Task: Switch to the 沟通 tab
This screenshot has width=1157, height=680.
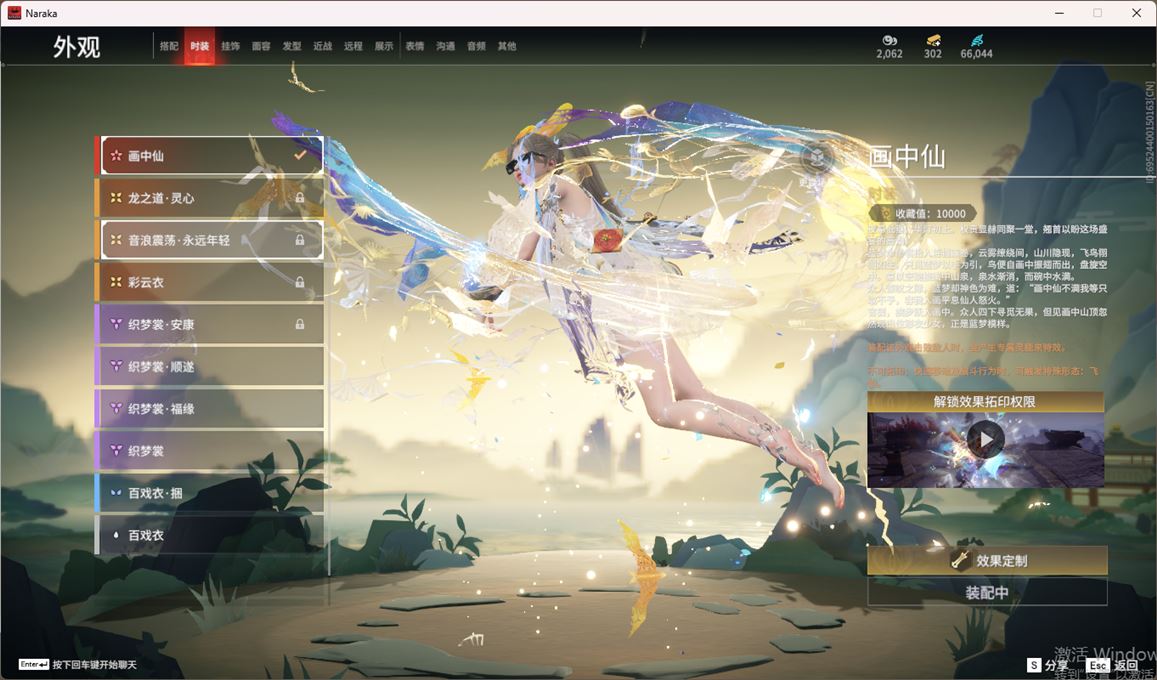Action: point(445,46)
